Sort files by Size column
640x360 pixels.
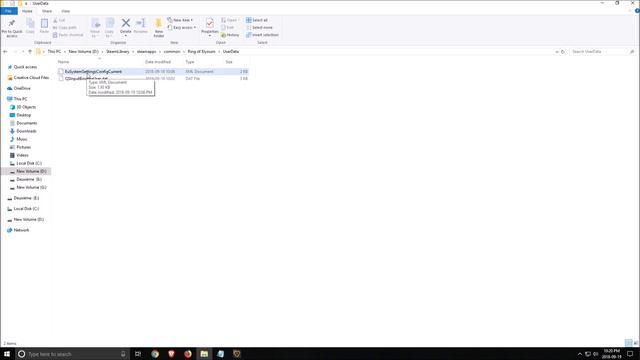tap(229, 62)
